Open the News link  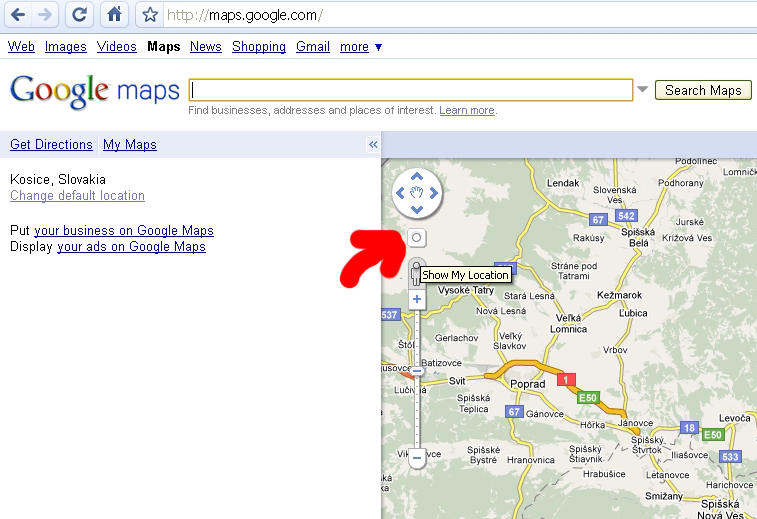click(206, 46)
